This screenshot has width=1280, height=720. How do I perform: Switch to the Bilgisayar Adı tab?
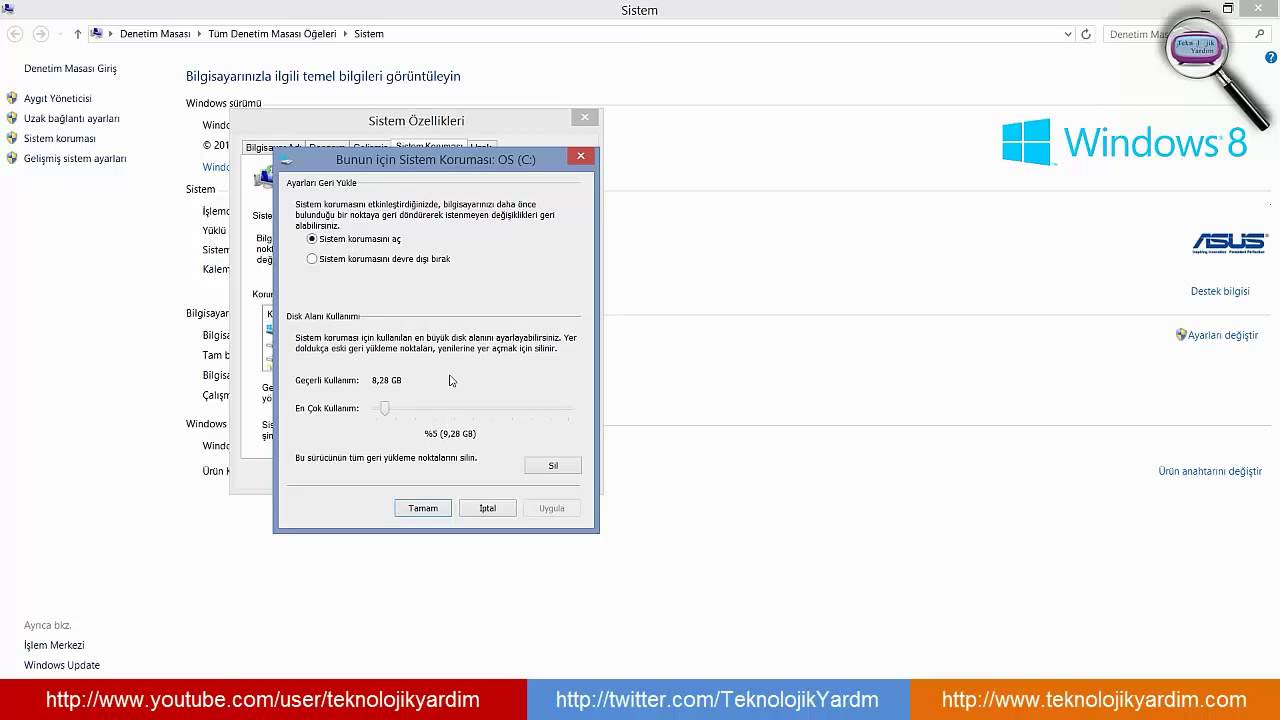pos(273,146)
